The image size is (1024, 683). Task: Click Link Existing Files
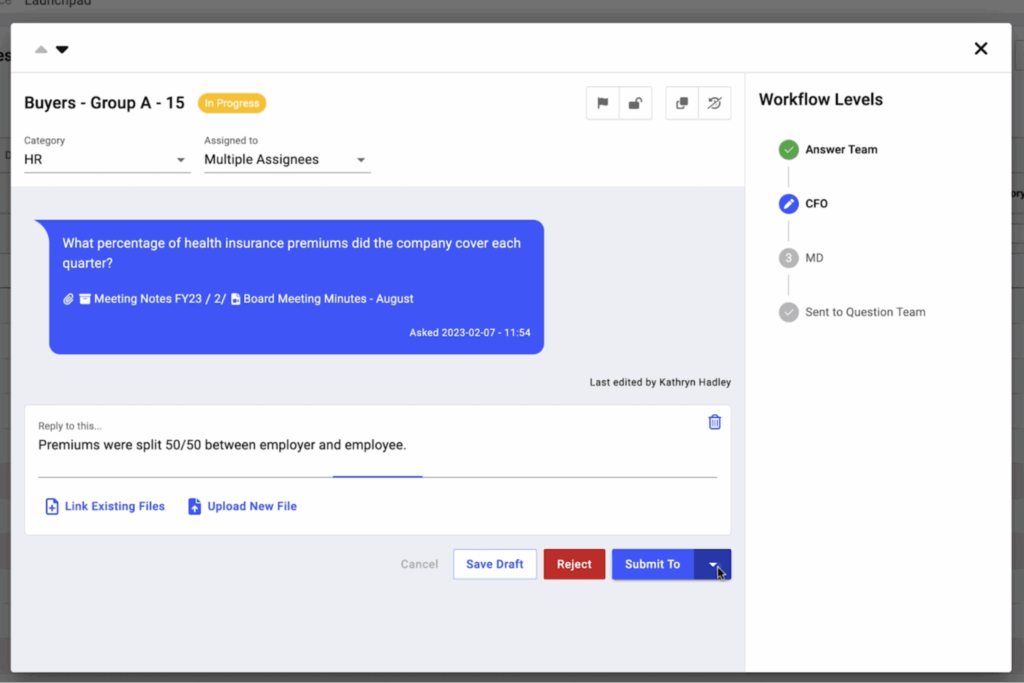tap(105, 507)
